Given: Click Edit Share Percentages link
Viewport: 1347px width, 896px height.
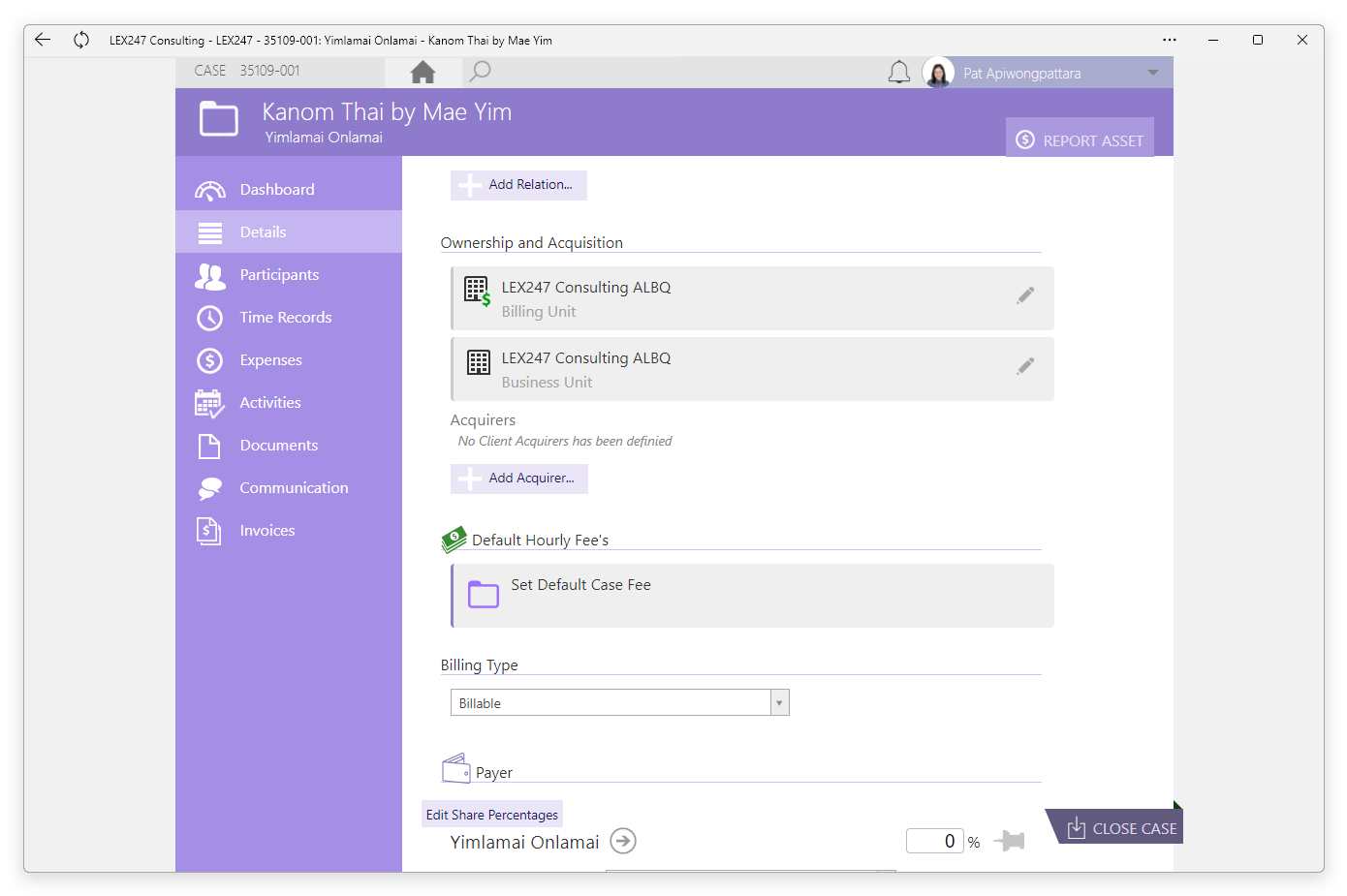Looking at the screenshot, I should [x=492, y=815].
